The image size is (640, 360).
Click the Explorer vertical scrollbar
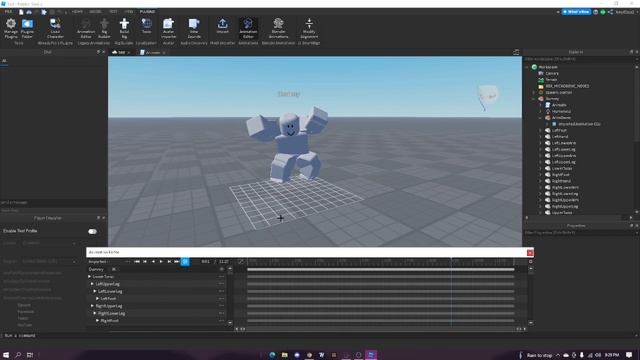click(637, 106)
